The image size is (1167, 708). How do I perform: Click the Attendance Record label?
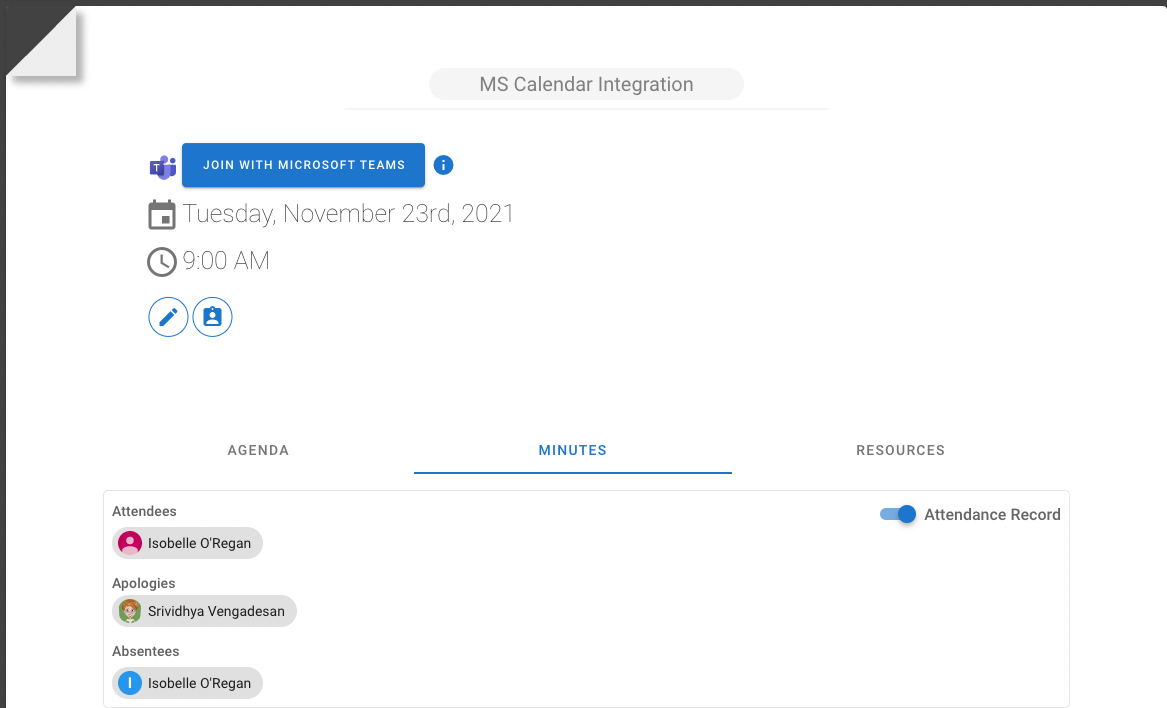[x=992, y=514]
